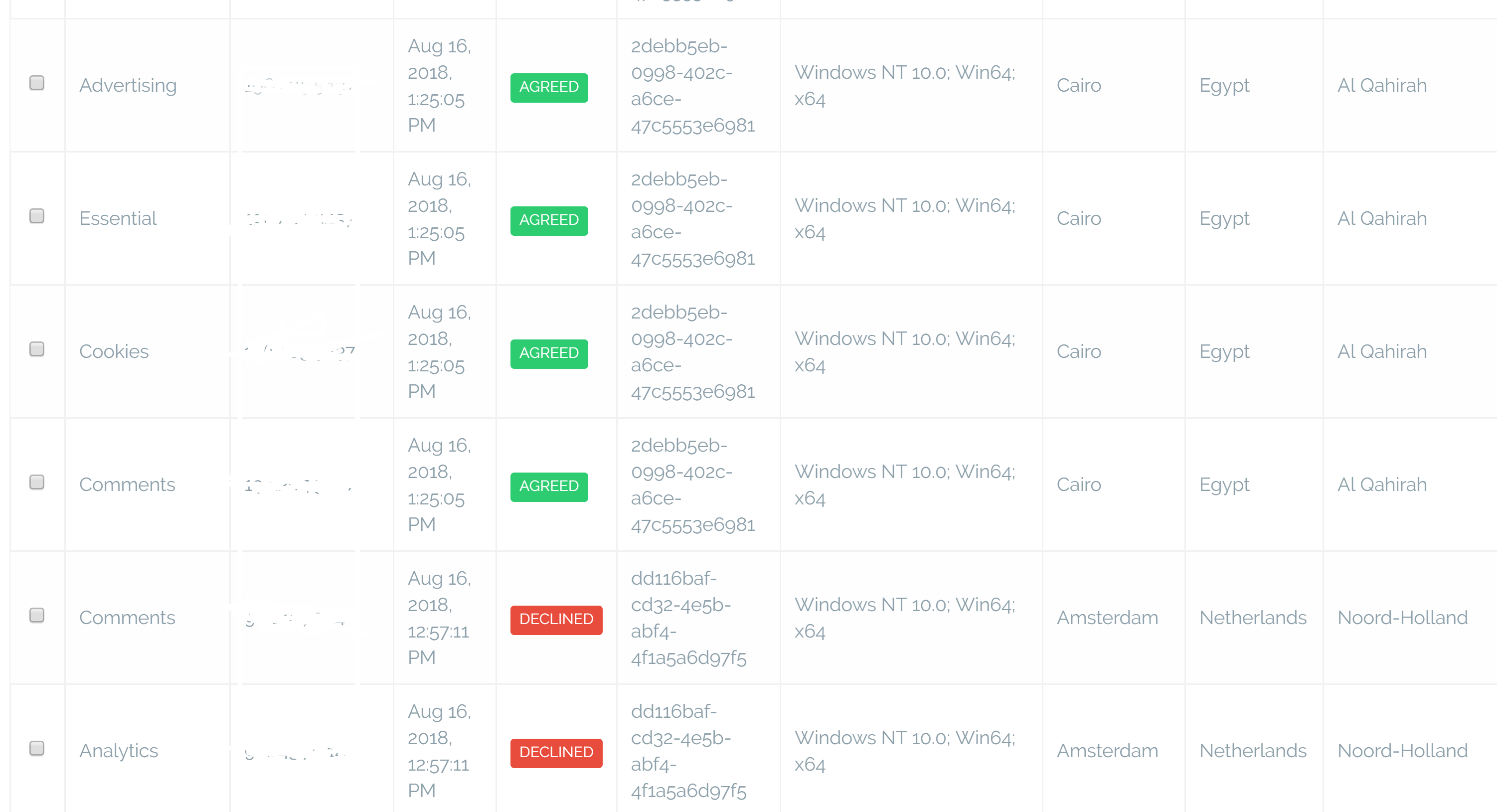The width and height of the screenshot is (1497, 812).
Task: Check the Essential row checkbox
Action: click(x=36, y=216)
